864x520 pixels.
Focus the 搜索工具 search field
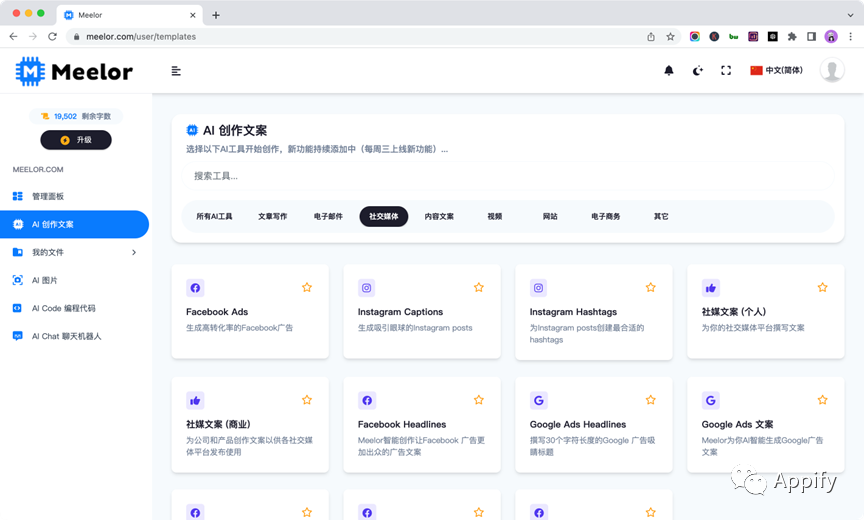[x=507, y=176]
